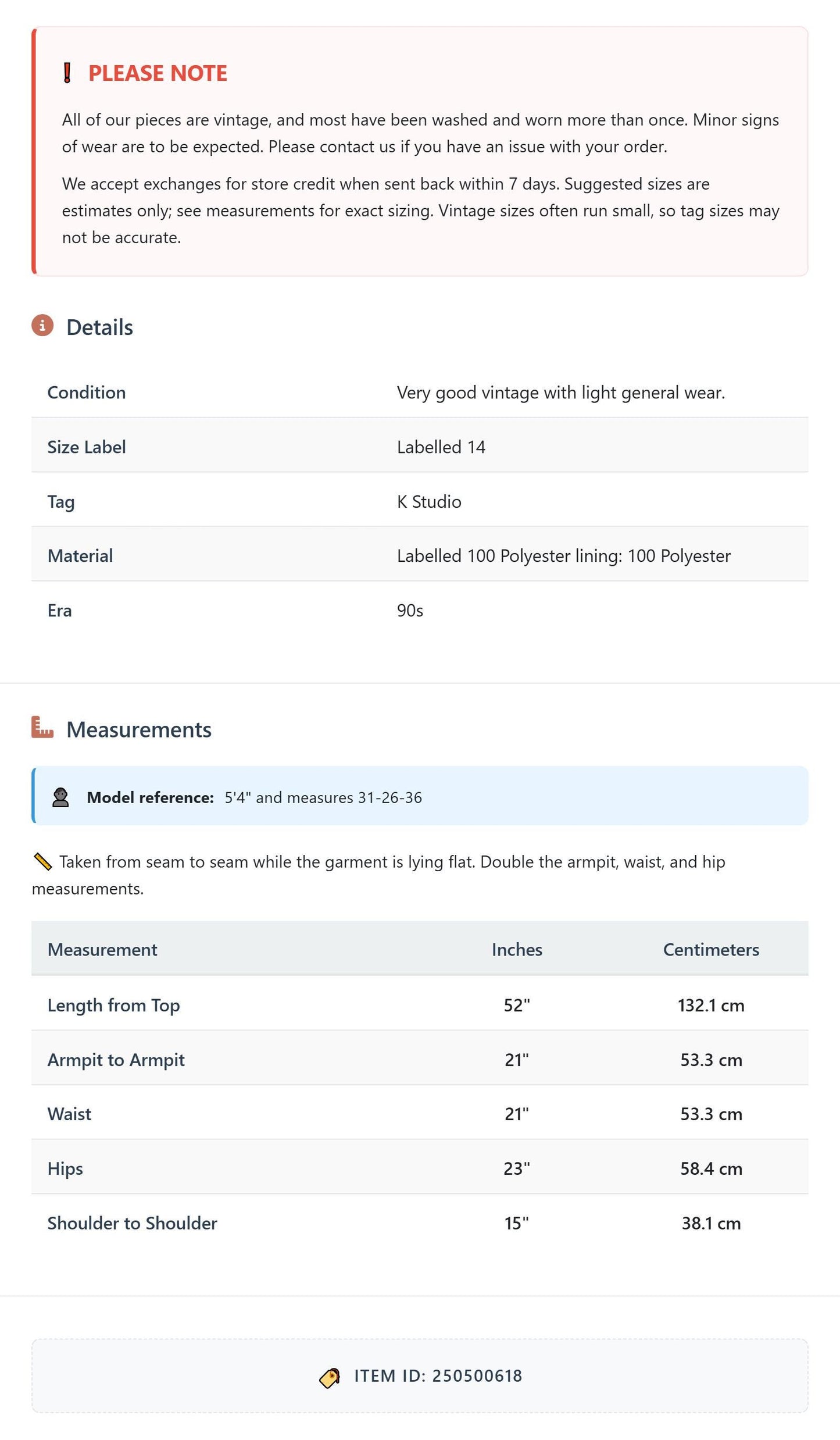840x1440 pixels.
Task: Click the model reference person icon
Action: click(60, 797)
